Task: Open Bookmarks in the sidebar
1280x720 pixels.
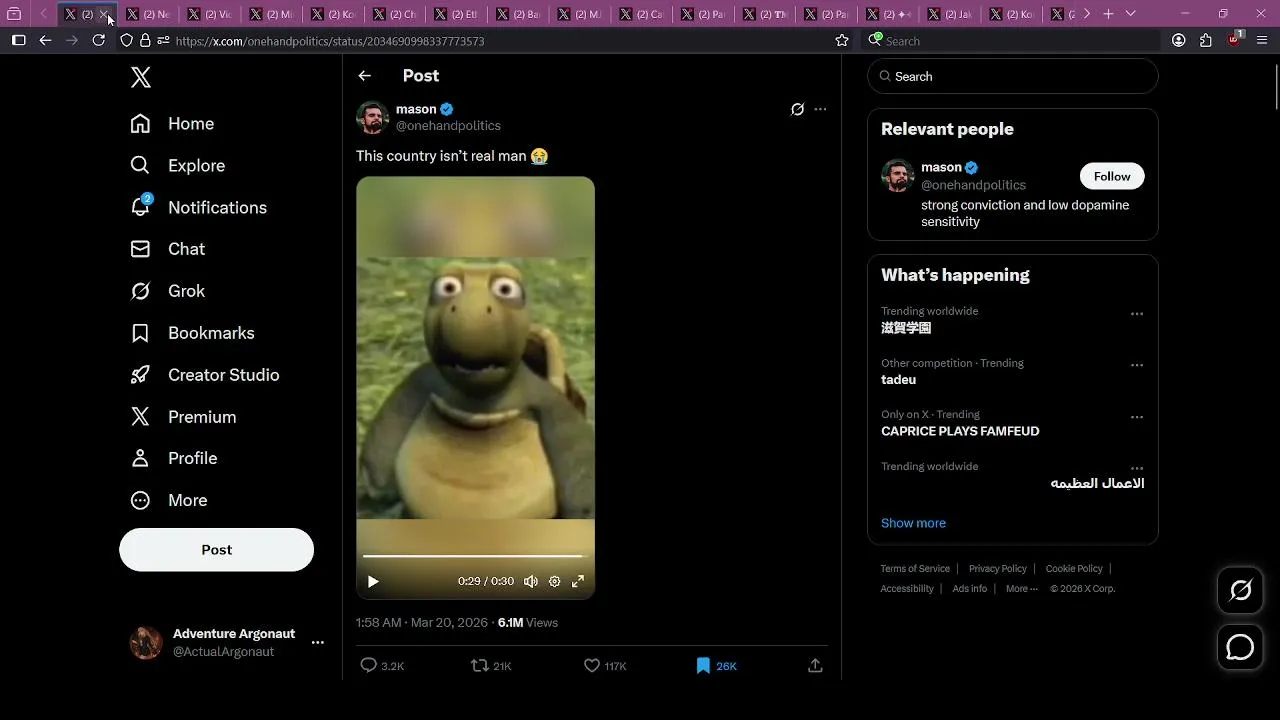Action: [x=192, y=333]
